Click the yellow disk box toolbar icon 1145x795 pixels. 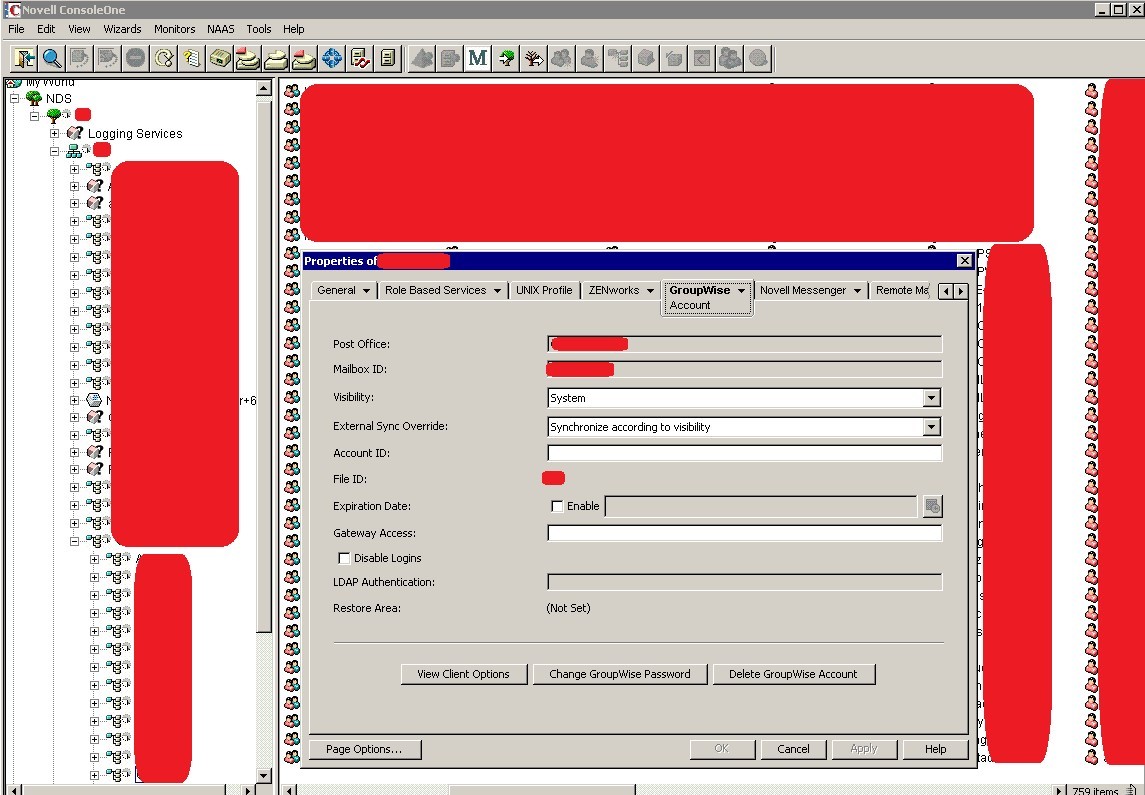pyautogui.click(x=220, y=58)
